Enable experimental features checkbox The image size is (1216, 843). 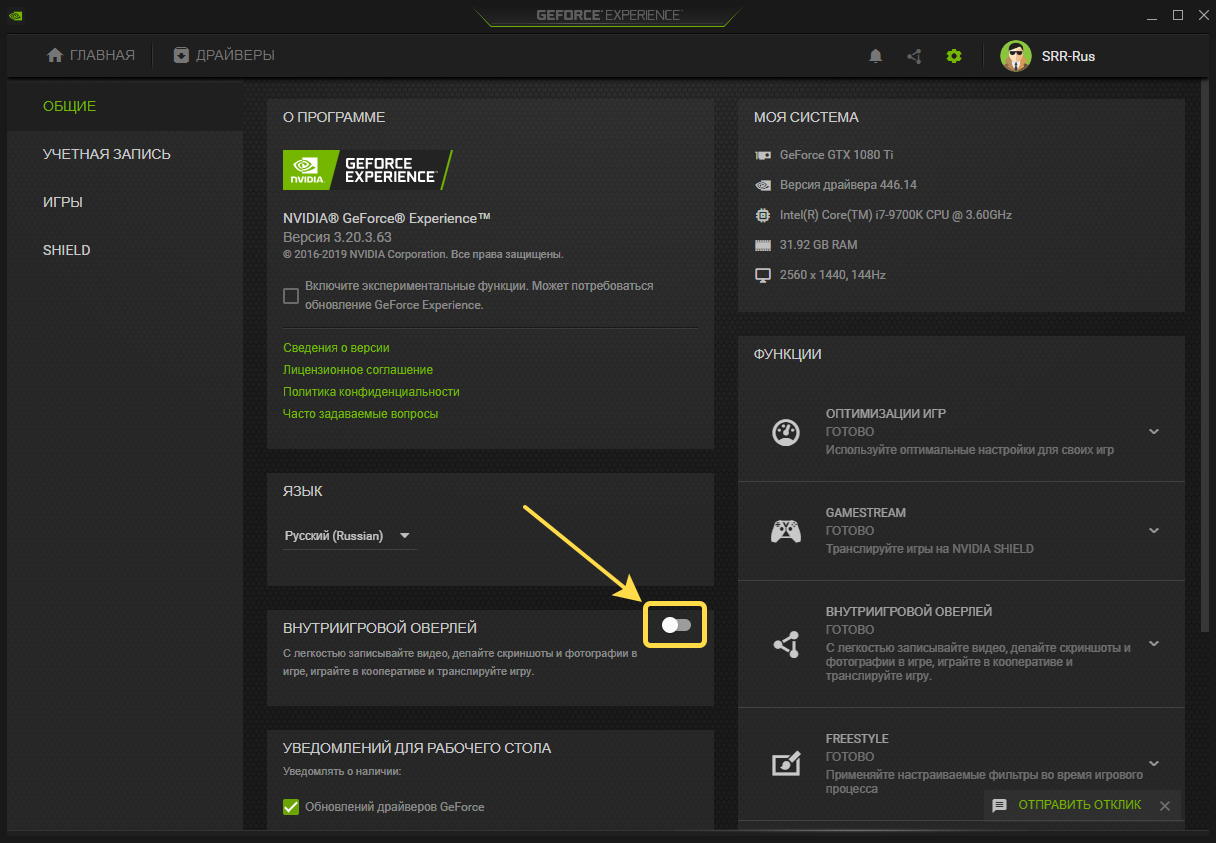click(x=291, y=296)
